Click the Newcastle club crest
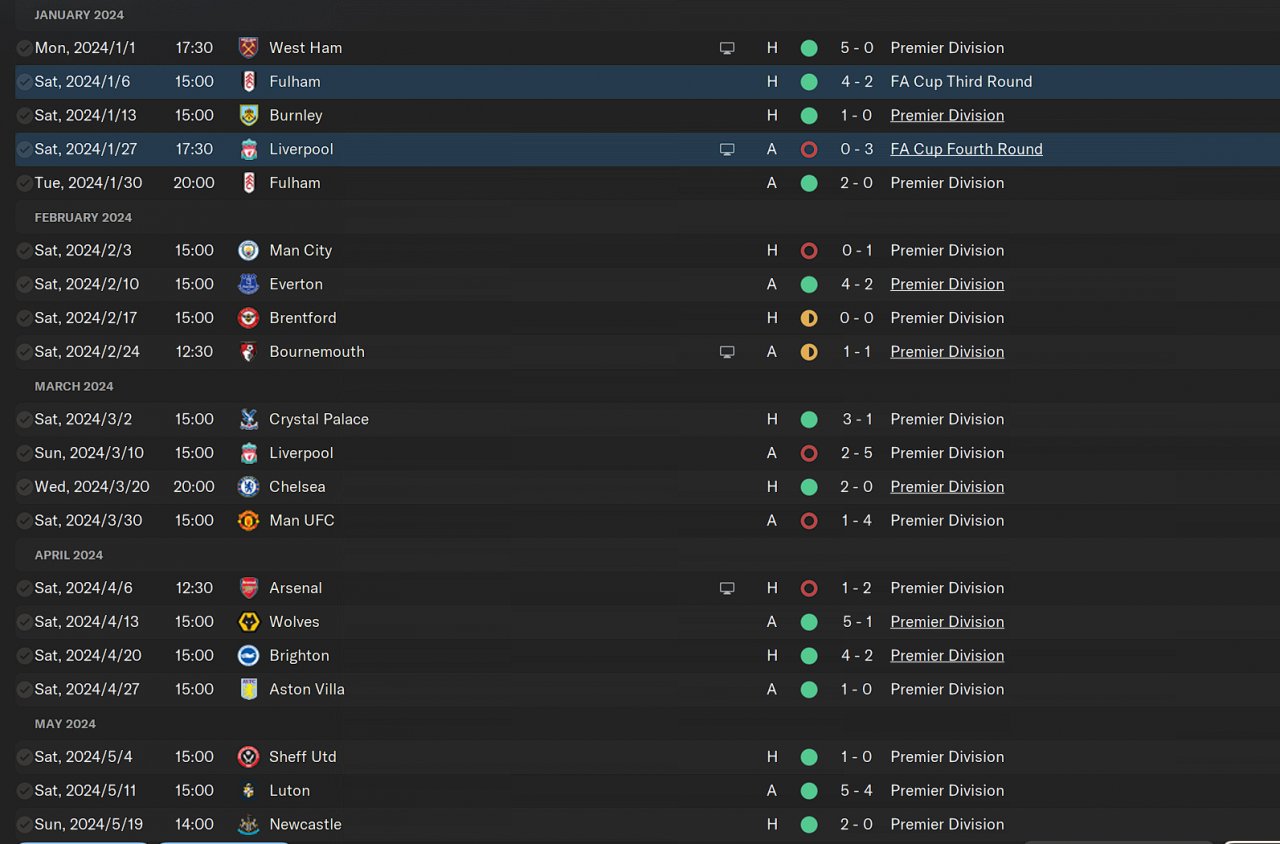The image size is (1280, 844). click(248, 825)
